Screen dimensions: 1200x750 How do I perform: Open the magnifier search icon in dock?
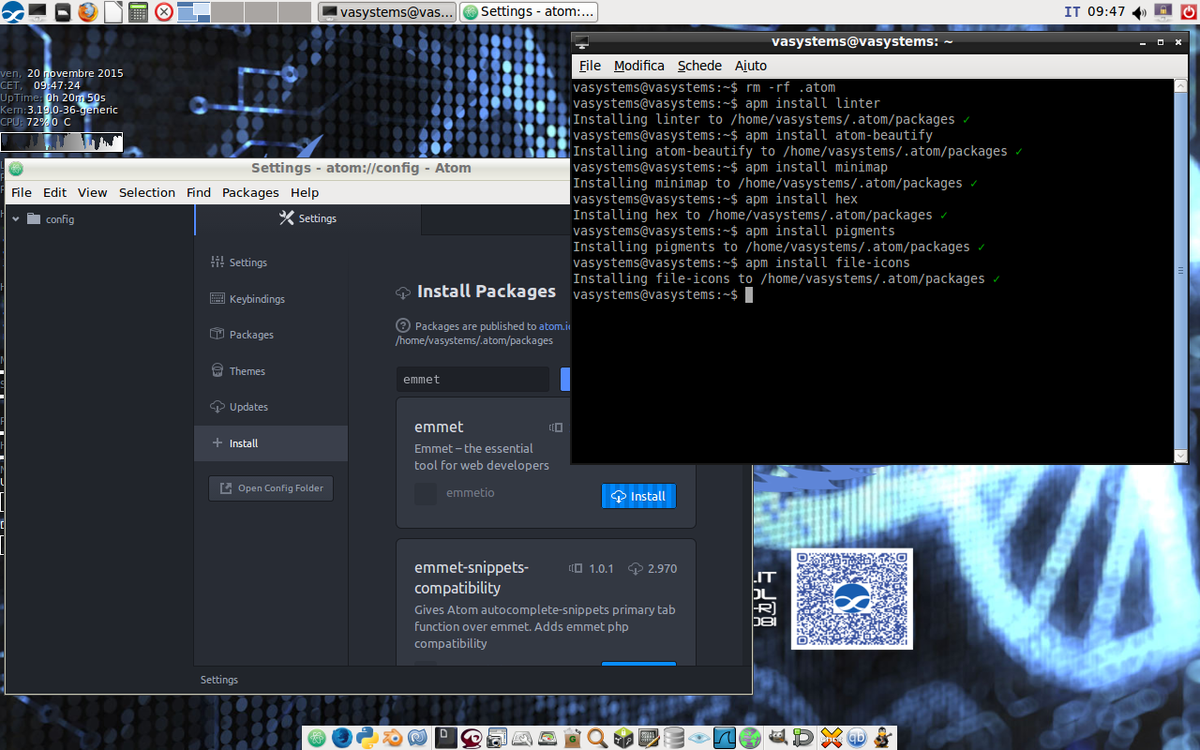point(597,738)
